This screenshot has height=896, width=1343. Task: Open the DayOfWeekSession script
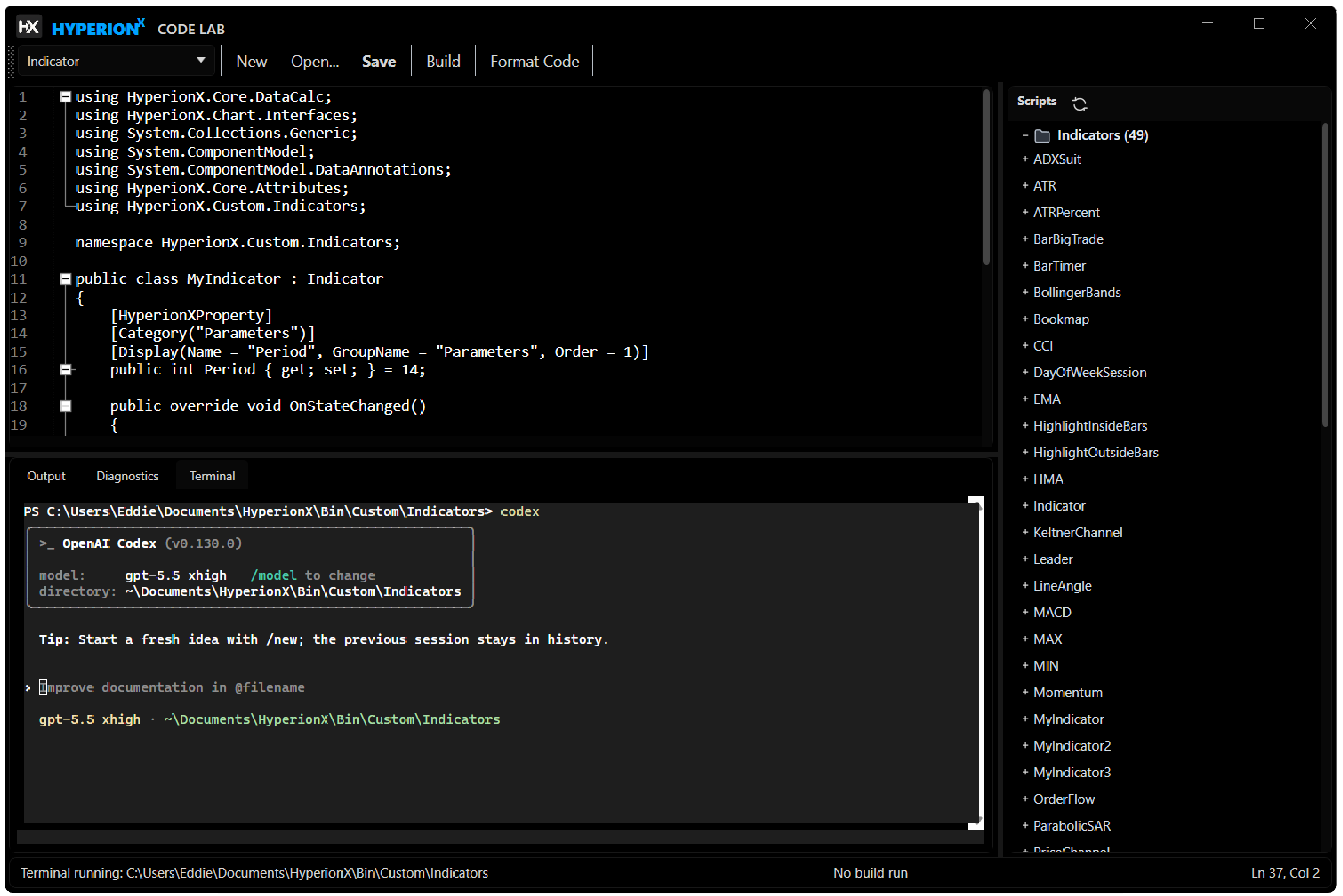[1089, 373]
